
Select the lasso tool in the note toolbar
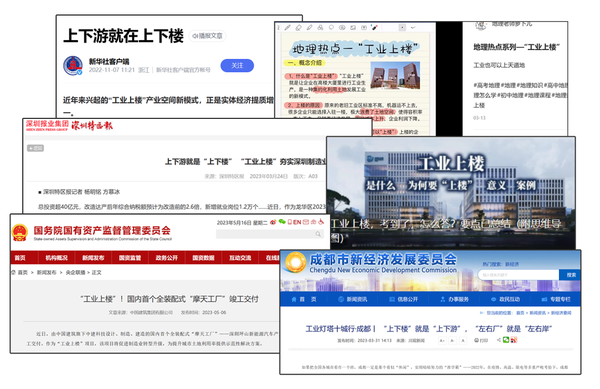(331, 28)
